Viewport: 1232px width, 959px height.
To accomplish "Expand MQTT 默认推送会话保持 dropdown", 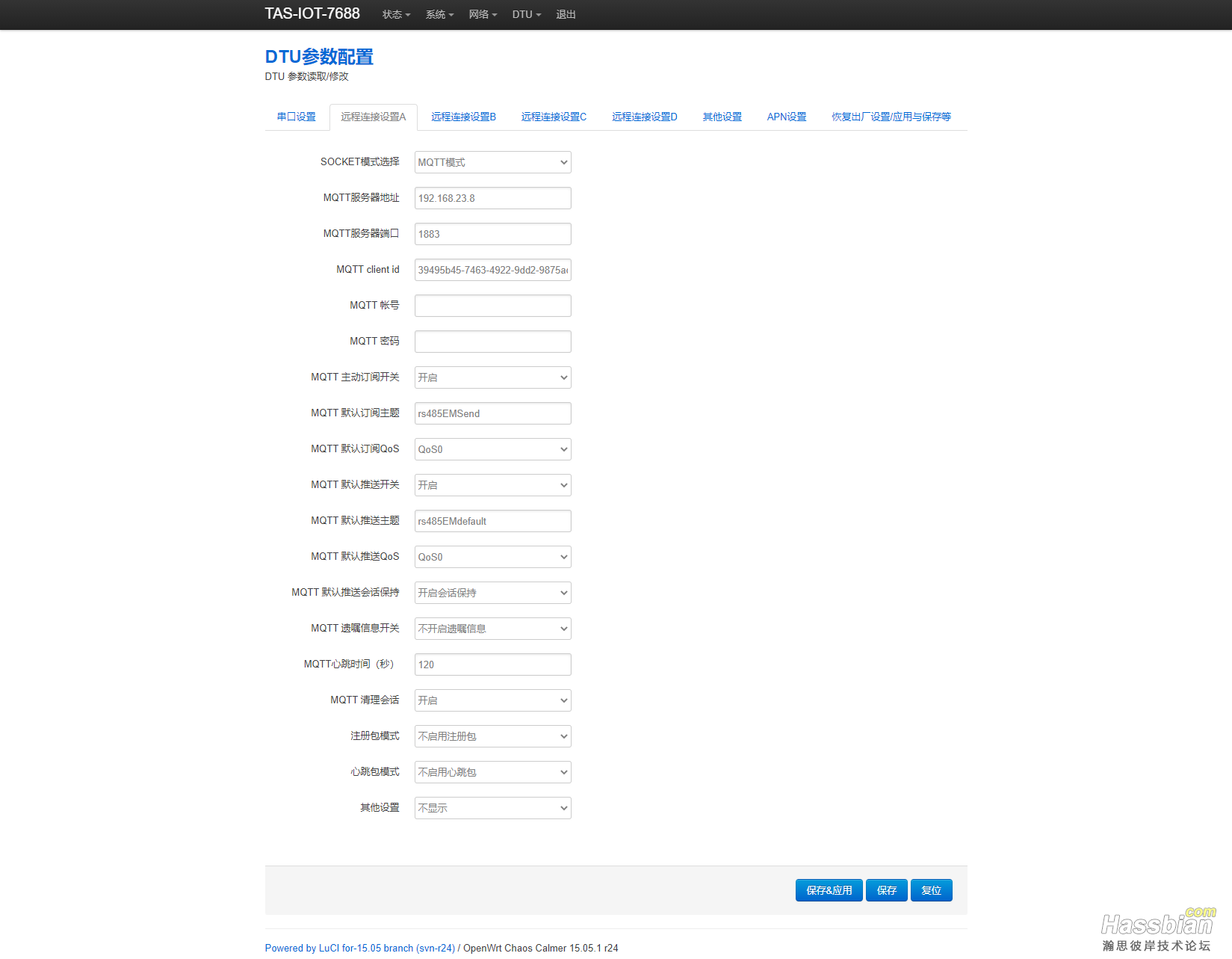I will [493, 593].
